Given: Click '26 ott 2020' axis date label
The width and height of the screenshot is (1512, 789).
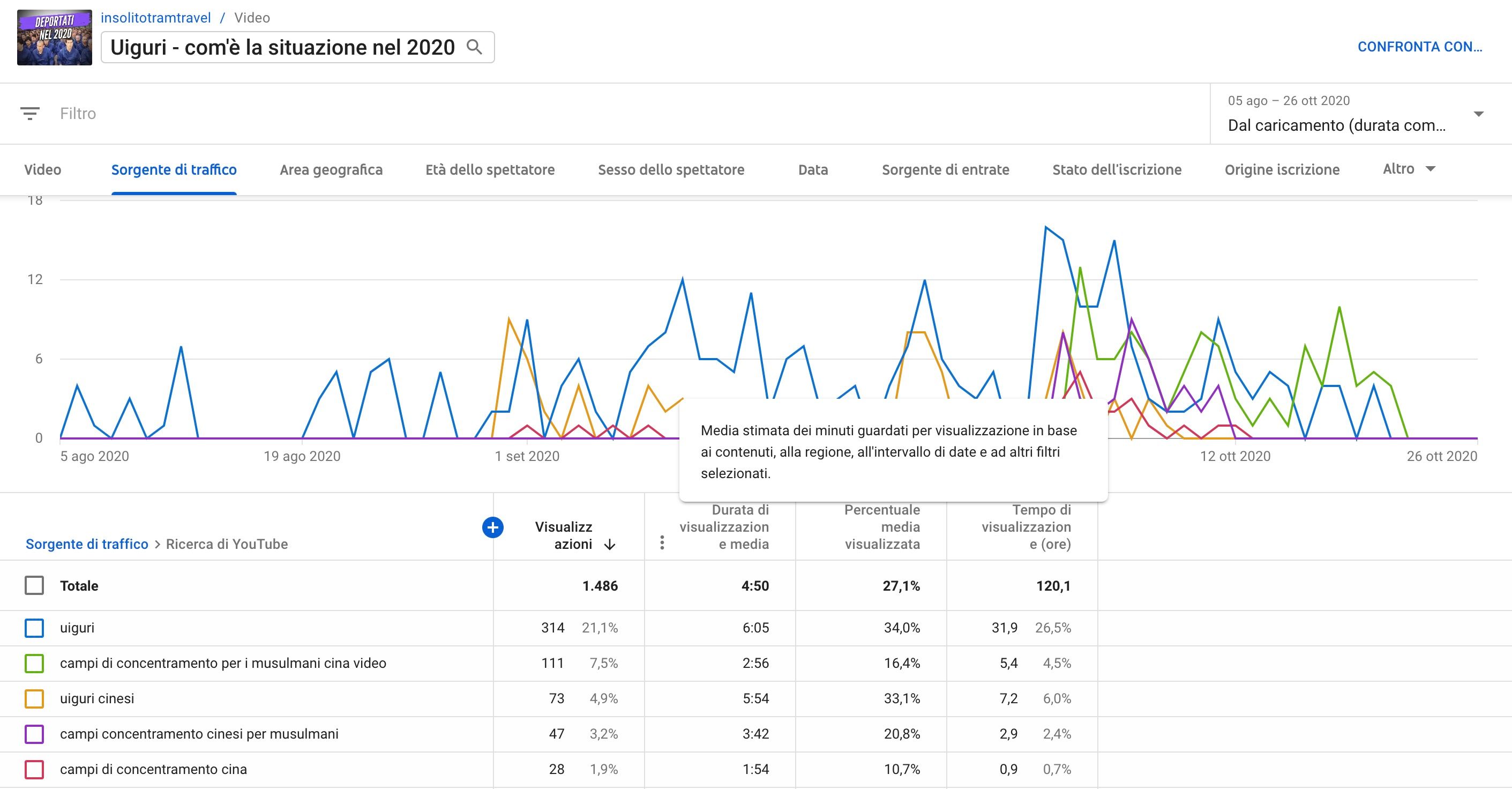Looking at the screenshot, I should [x=1442, y=456].
